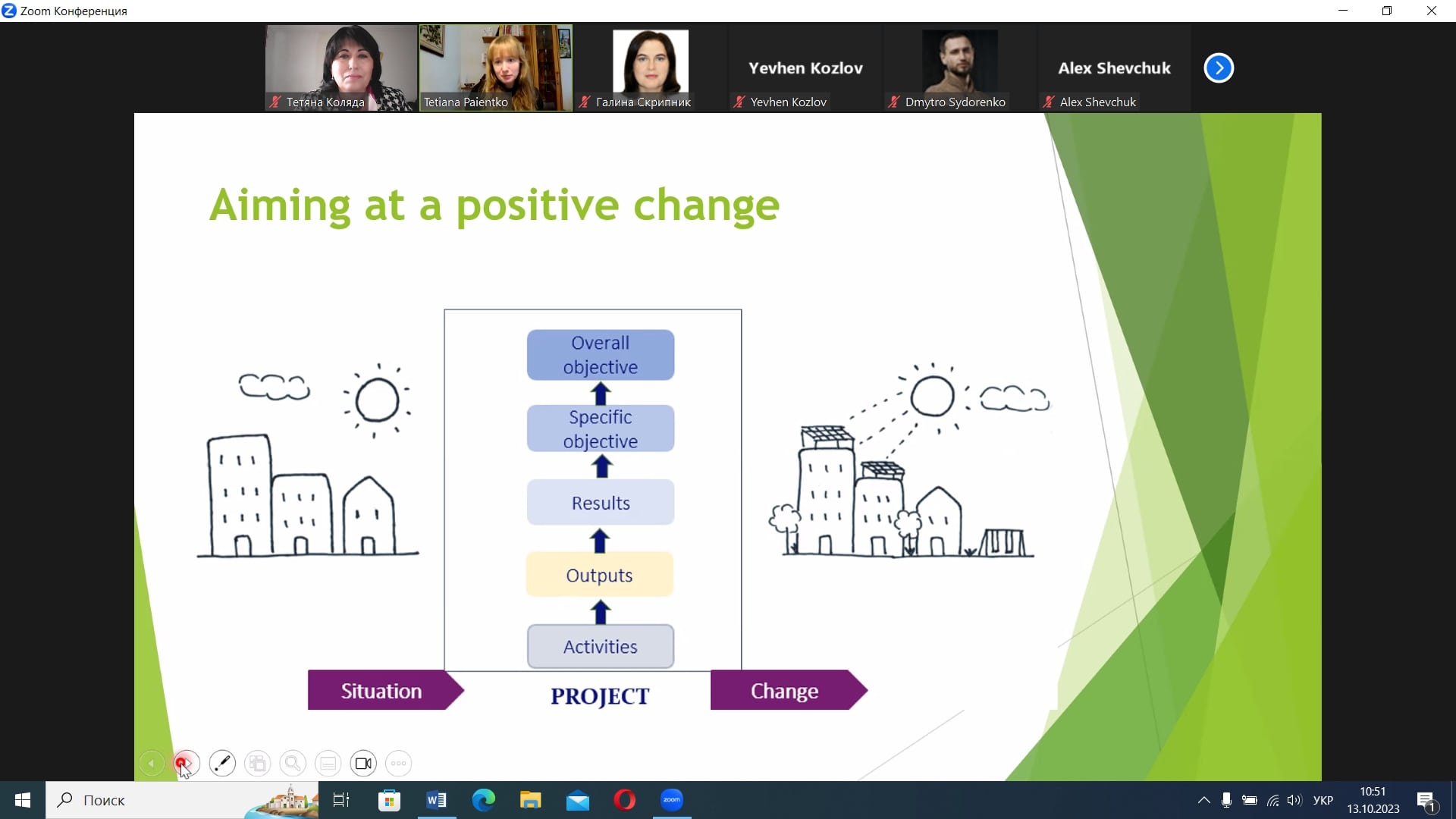The width and height of the screenshot is (1456, 819).
Task: Open Microsoft Store from taskbar
Action: tap(389, 800)
